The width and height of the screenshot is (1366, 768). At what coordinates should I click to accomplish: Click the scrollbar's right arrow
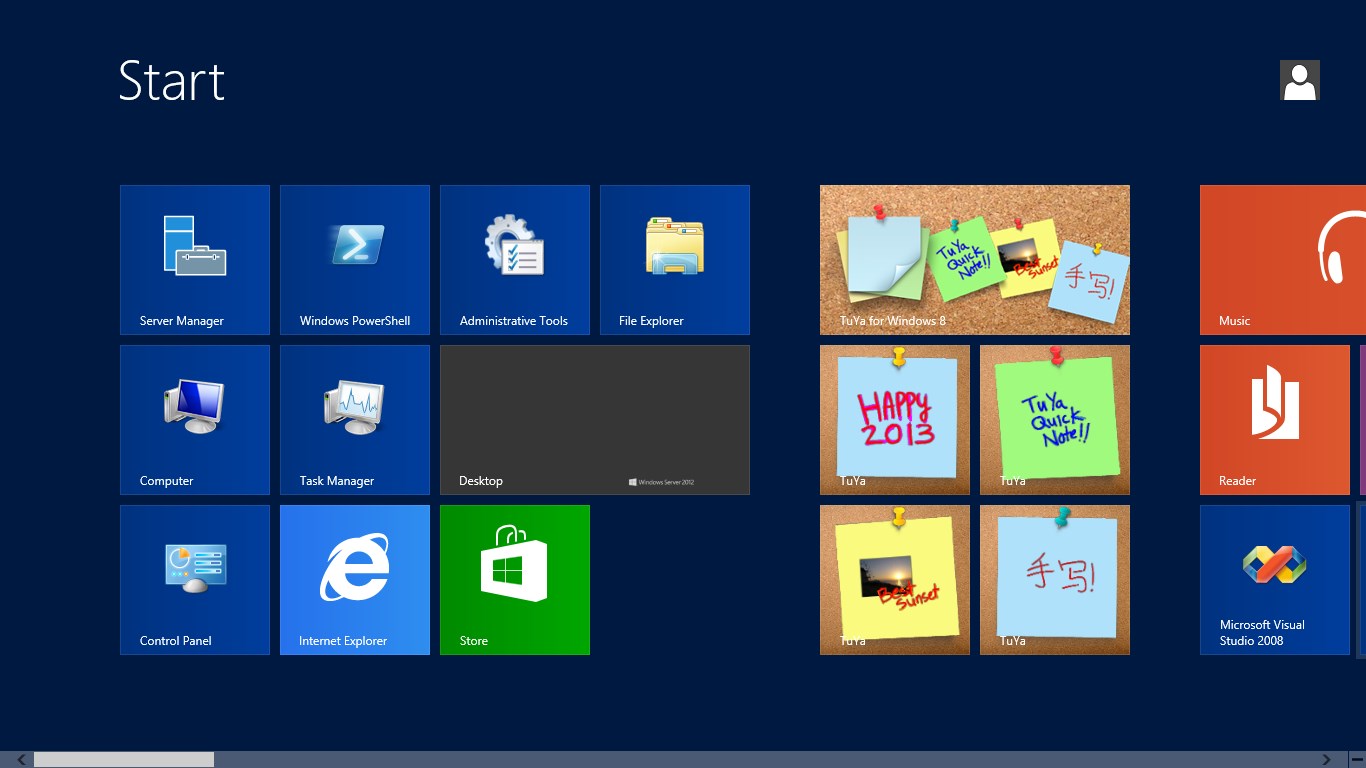click(x=1327, y=760)
